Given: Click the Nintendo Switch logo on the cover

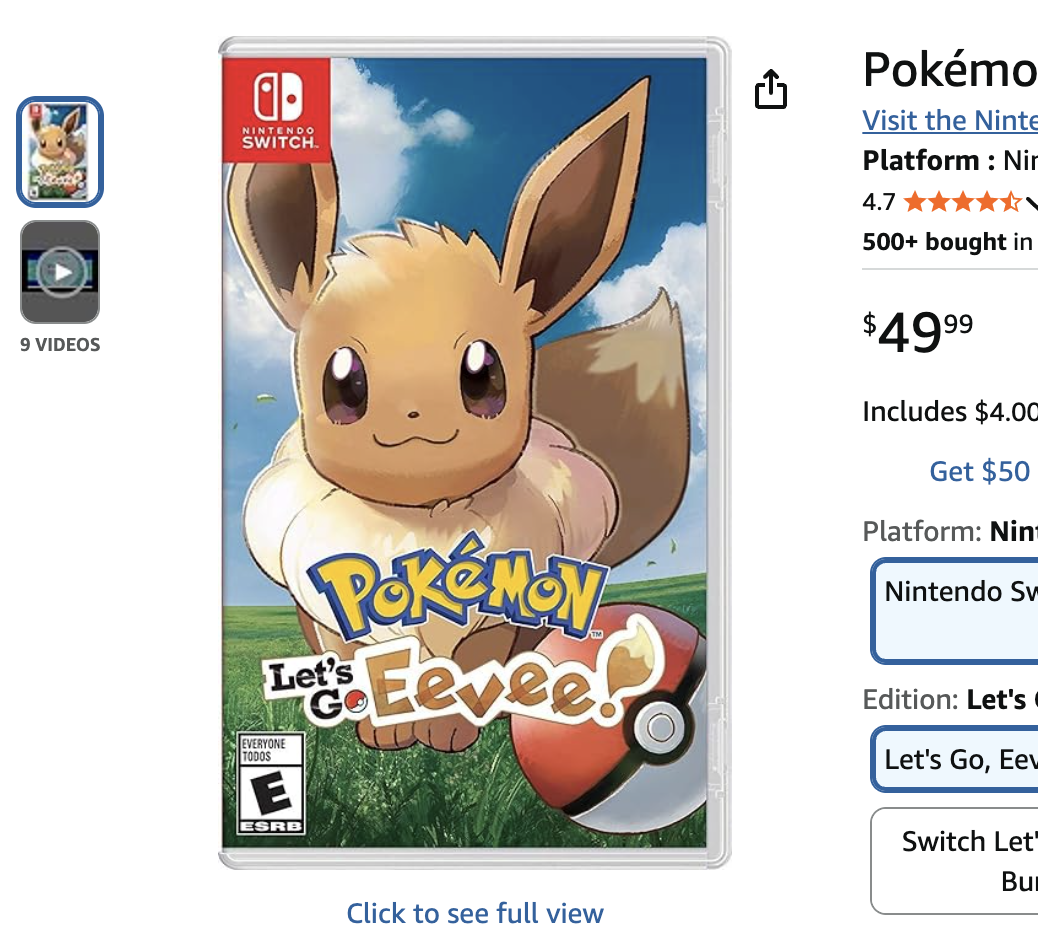Looking at the screenshot, I should click(x=277, y=110).
